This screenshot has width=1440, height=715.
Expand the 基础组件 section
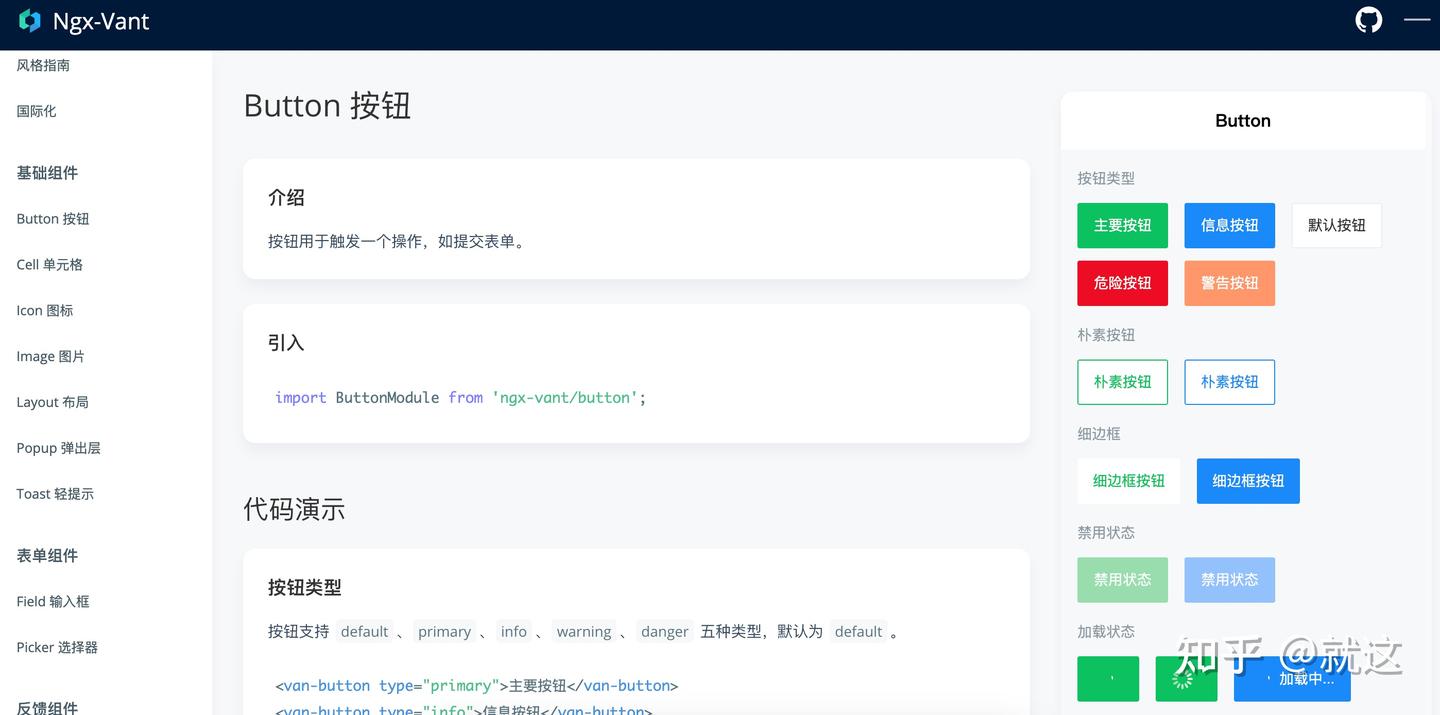pyautogui.click(x=47, y=172)
